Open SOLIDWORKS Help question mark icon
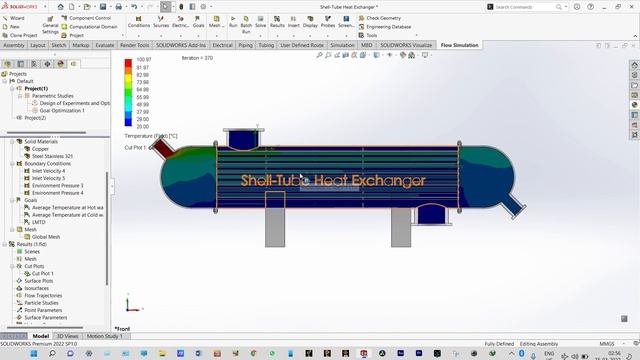The image size is (640, 360). [590, 7]
